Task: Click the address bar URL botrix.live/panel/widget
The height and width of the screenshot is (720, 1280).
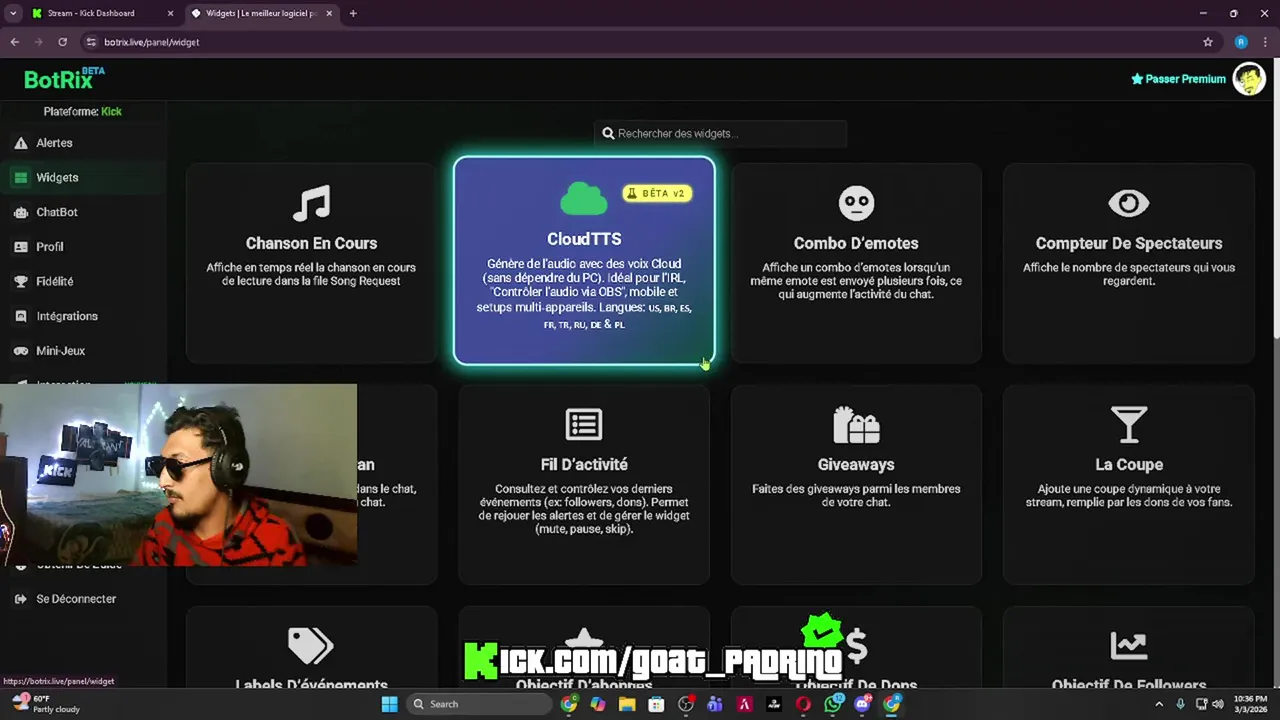Action: pyautogui.click(x=152, y=42)
